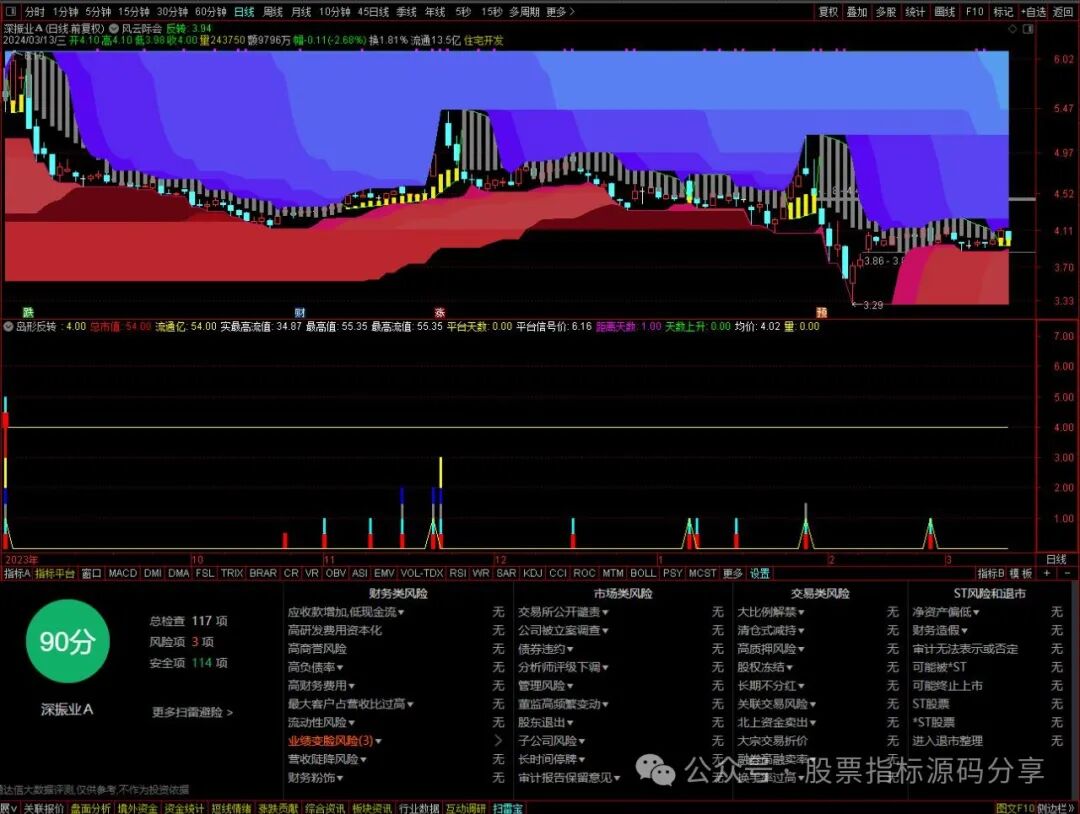The height and width of the screenshot is (814, 1080).
Task: Expand the 债券违约 risk item
Action: (546, 649)
